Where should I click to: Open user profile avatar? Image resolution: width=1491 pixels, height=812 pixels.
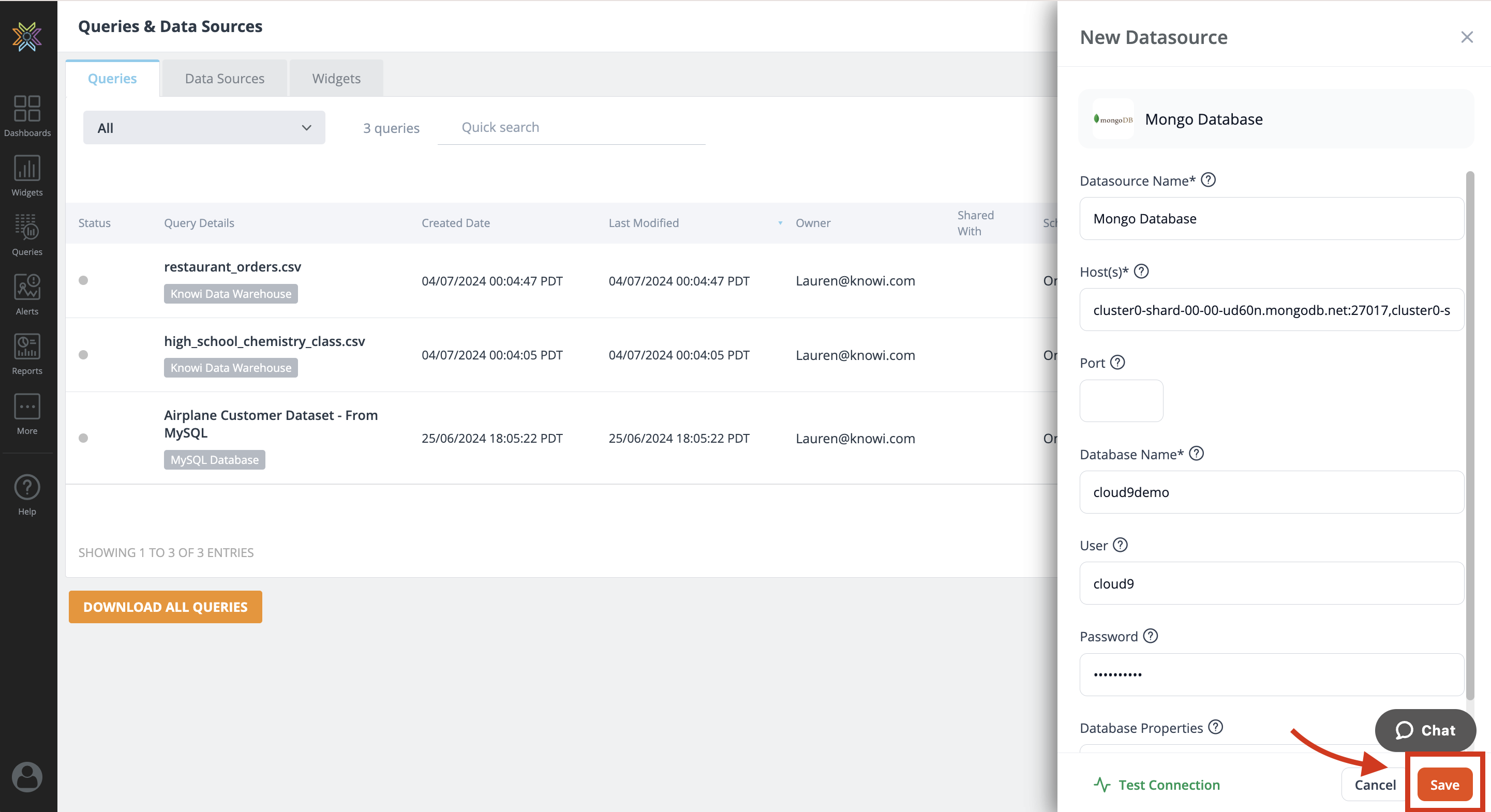27,776
